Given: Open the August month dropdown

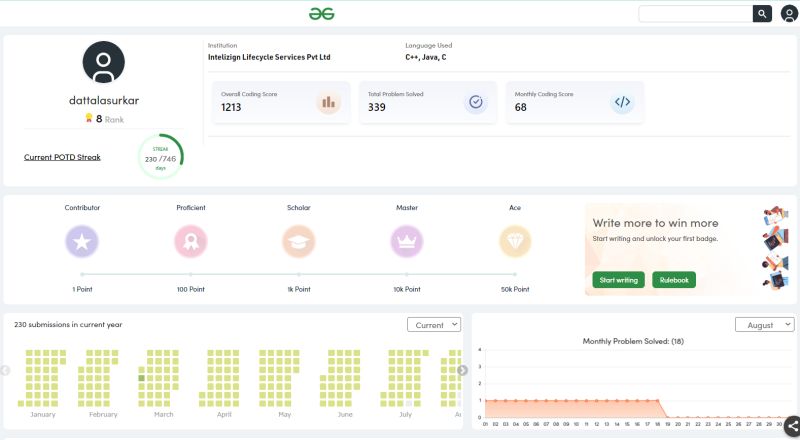Looking at the screenshot, I should [764, 325].
